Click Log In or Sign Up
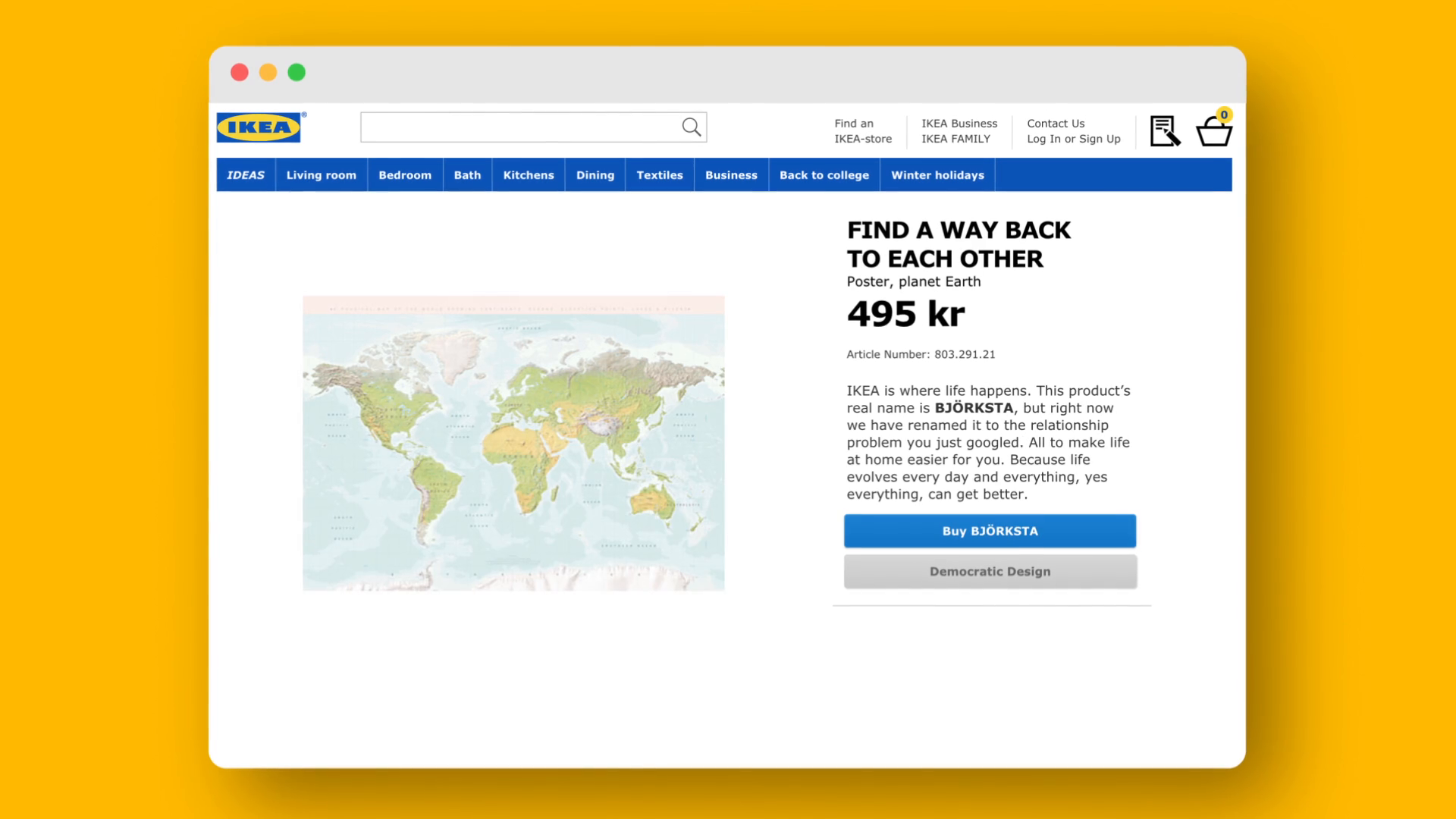This screenshot has height=819, width=1456. coord(1074,139)
